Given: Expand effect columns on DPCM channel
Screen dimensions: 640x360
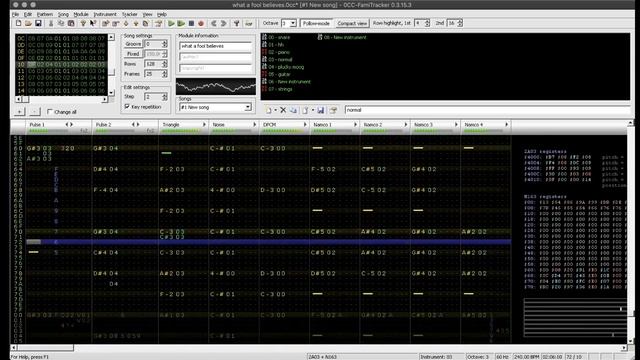Looking at the screenshot, I should [305, 124].
